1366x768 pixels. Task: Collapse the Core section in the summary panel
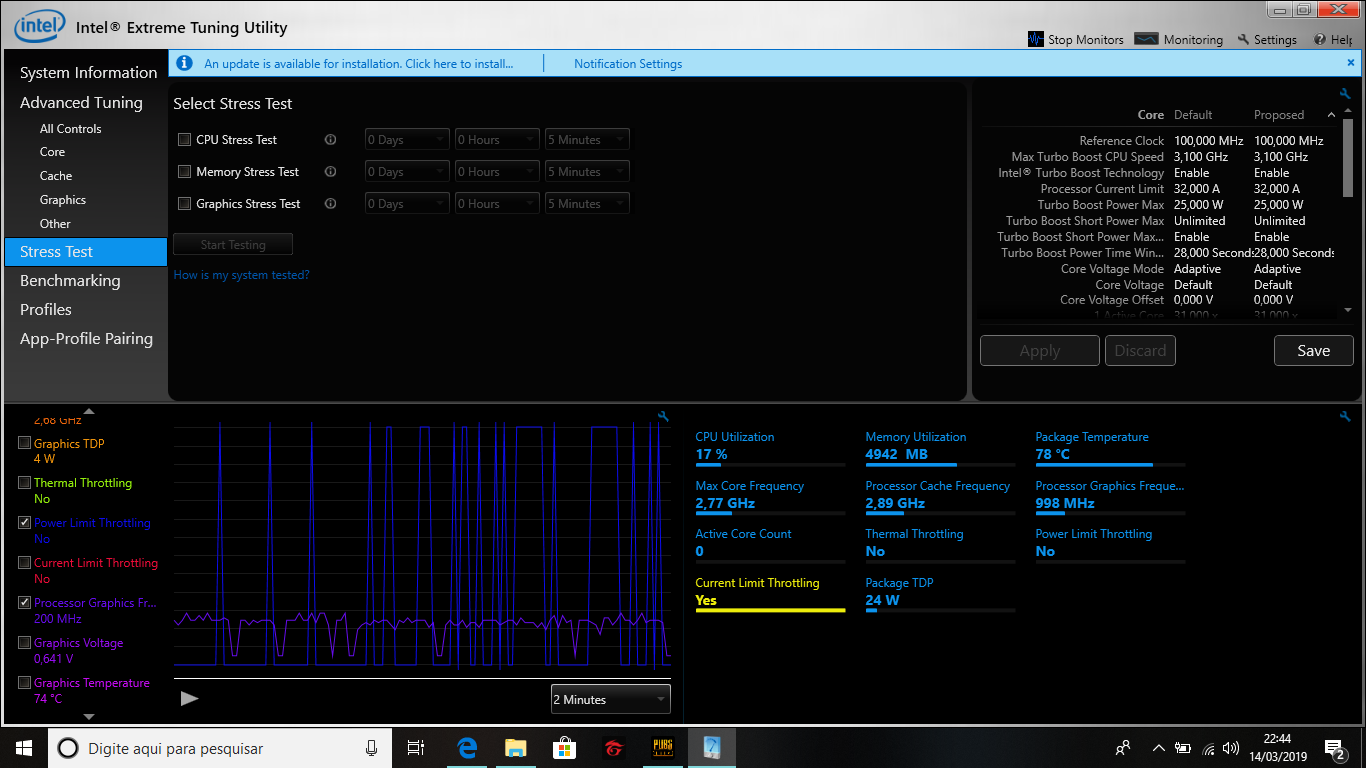[1331, 115]
